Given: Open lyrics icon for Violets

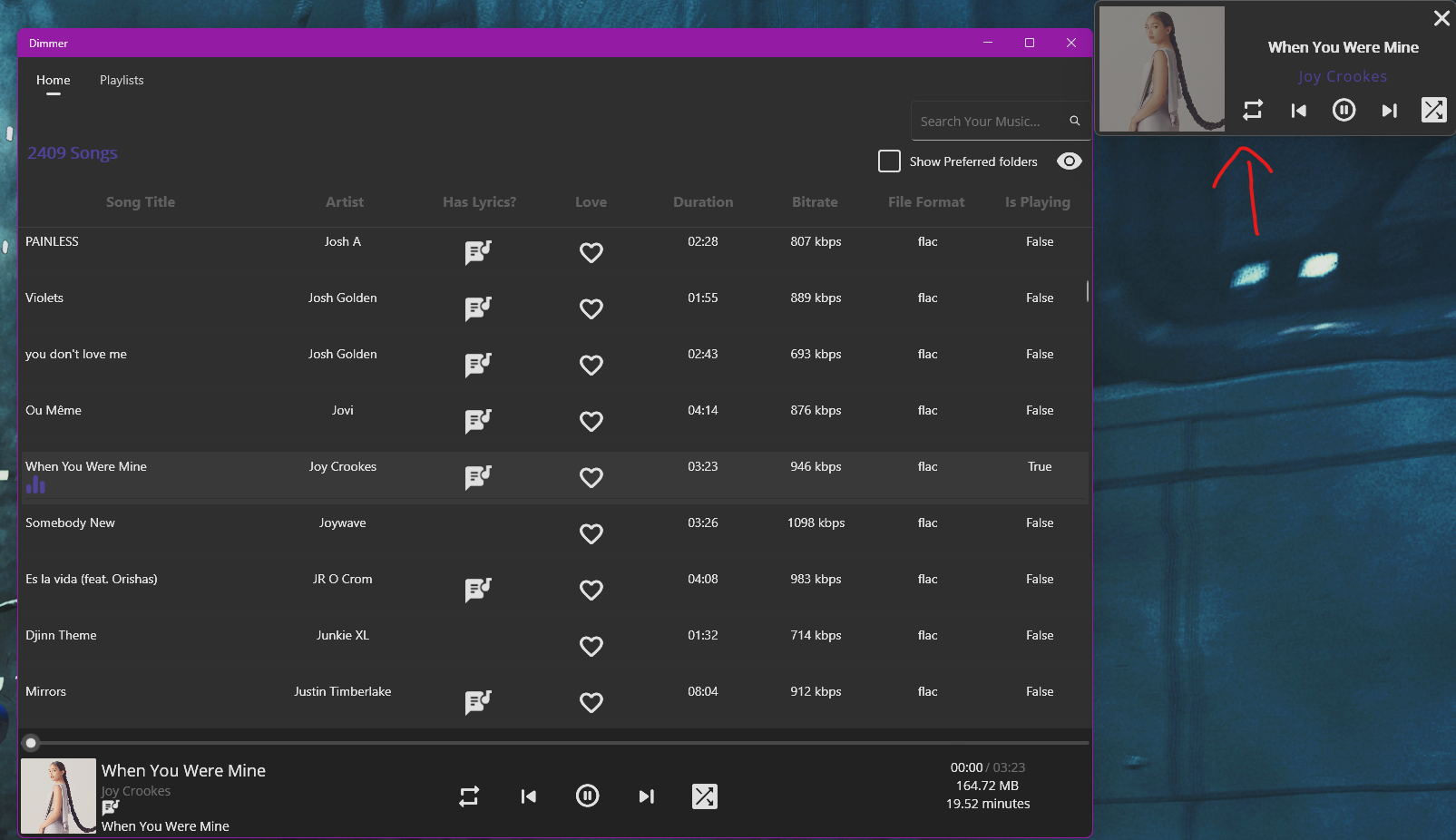Looking at the screenshot, I should click(x=478, y=308).
